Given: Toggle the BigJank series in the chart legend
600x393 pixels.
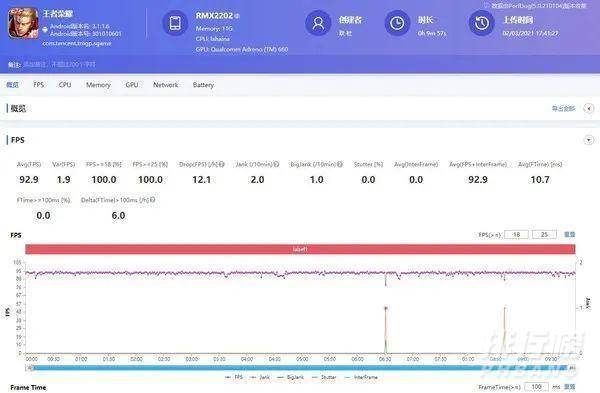Looking at the screenshot, I should coord(290,377).
